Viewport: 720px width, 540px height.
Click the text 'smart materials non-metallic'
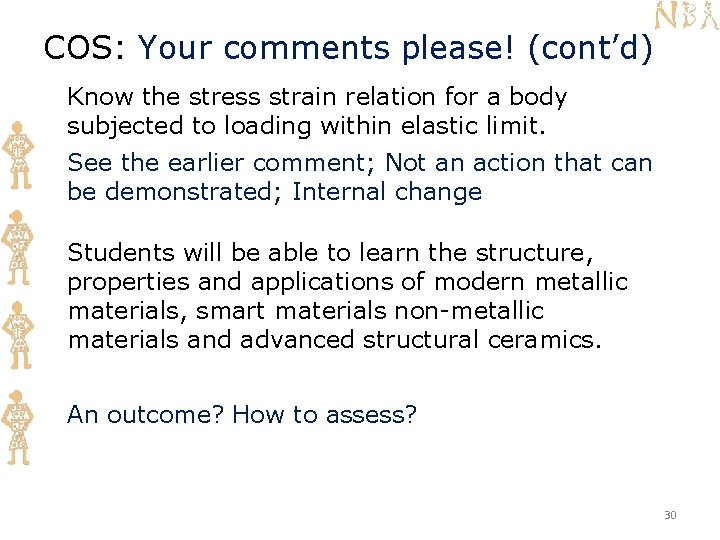370,311
